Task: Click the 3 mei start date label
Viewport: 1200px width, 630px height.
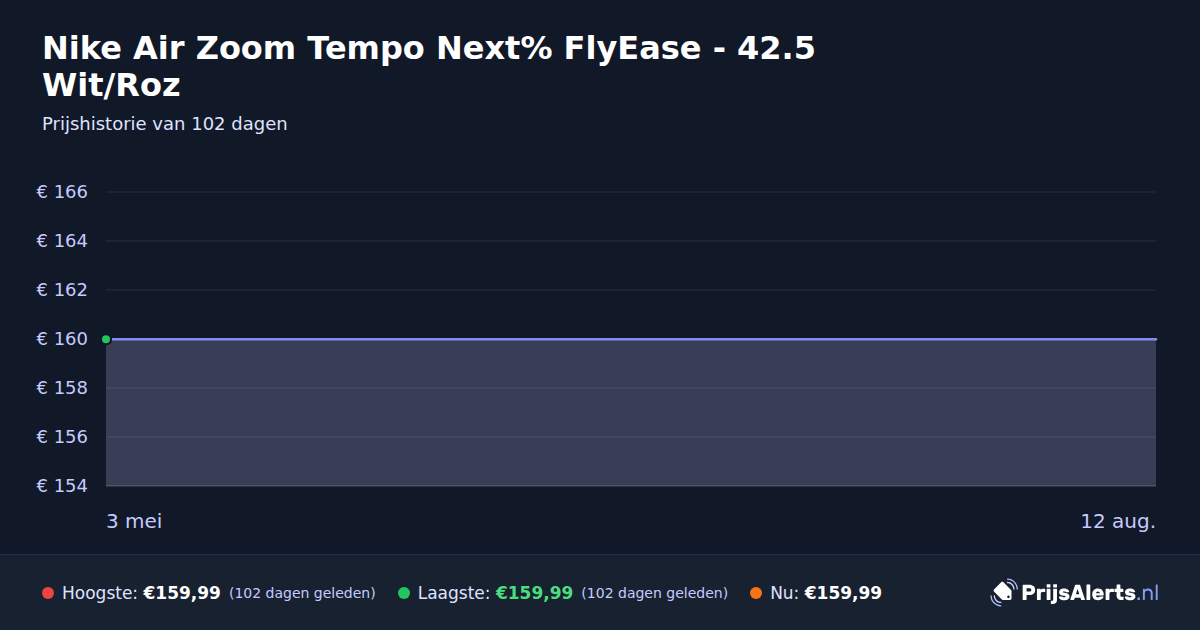Action: [134, 522]
